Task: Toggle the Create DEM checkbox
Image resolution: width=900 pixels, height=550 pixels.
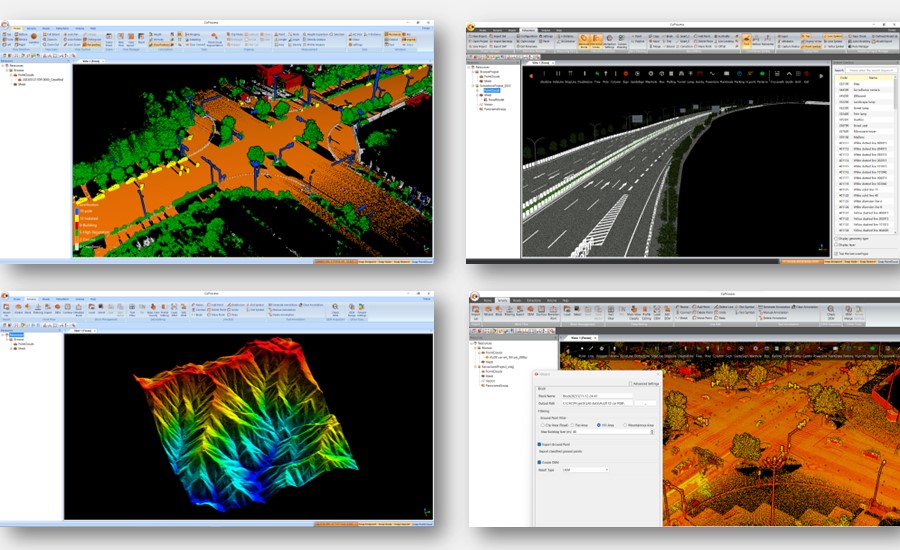Action: pyautogui.click(x=541, y=462)
